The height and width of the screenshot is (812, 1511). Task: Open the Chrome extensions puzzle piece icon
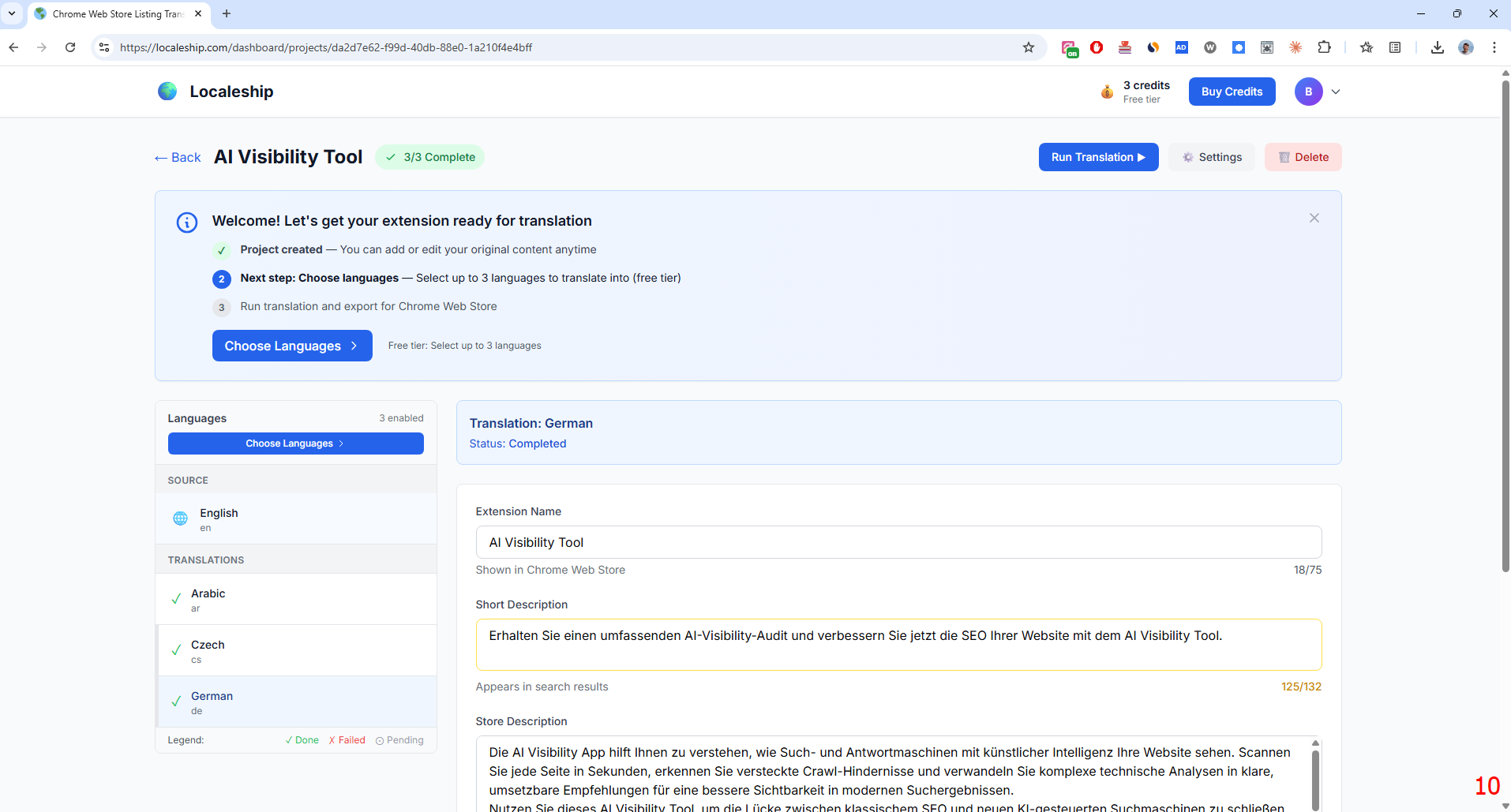click(1325, 47)
